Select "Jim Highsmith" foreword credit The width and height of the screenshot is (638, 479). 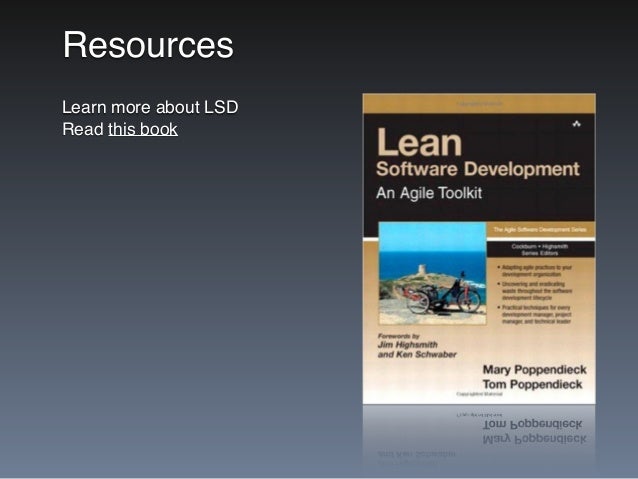[408, 345]
